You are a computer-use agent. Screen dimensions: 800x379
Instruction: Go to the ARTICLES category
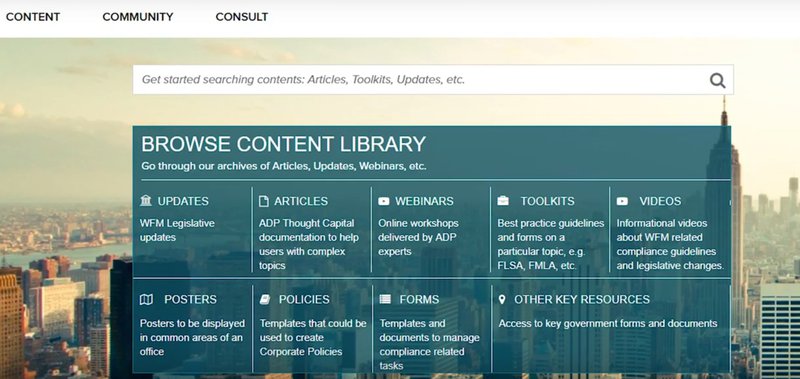(x=301, y=201)
